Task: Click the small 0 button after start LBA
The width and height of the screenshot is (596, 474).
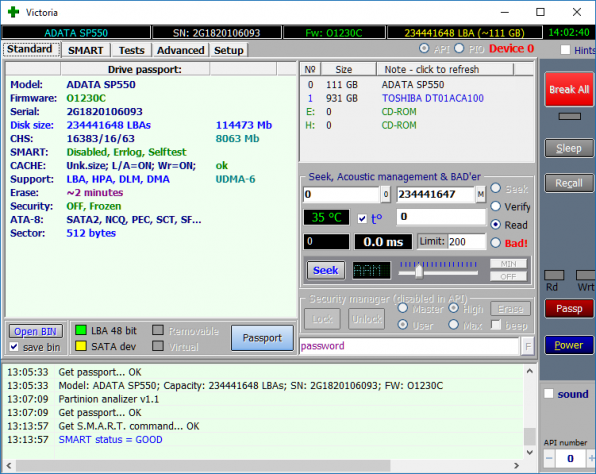Action: [385, 194]
